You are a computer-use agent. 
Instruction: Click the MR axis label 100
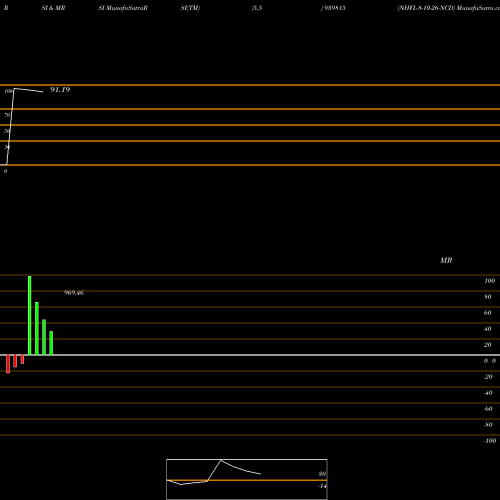click(489, 281)
